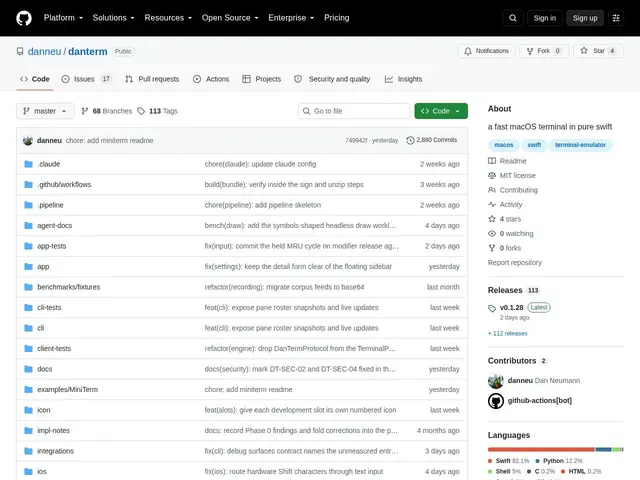Switch to the Pull requests tab
This screenshot has height=480, width=640.
[152, 79]
